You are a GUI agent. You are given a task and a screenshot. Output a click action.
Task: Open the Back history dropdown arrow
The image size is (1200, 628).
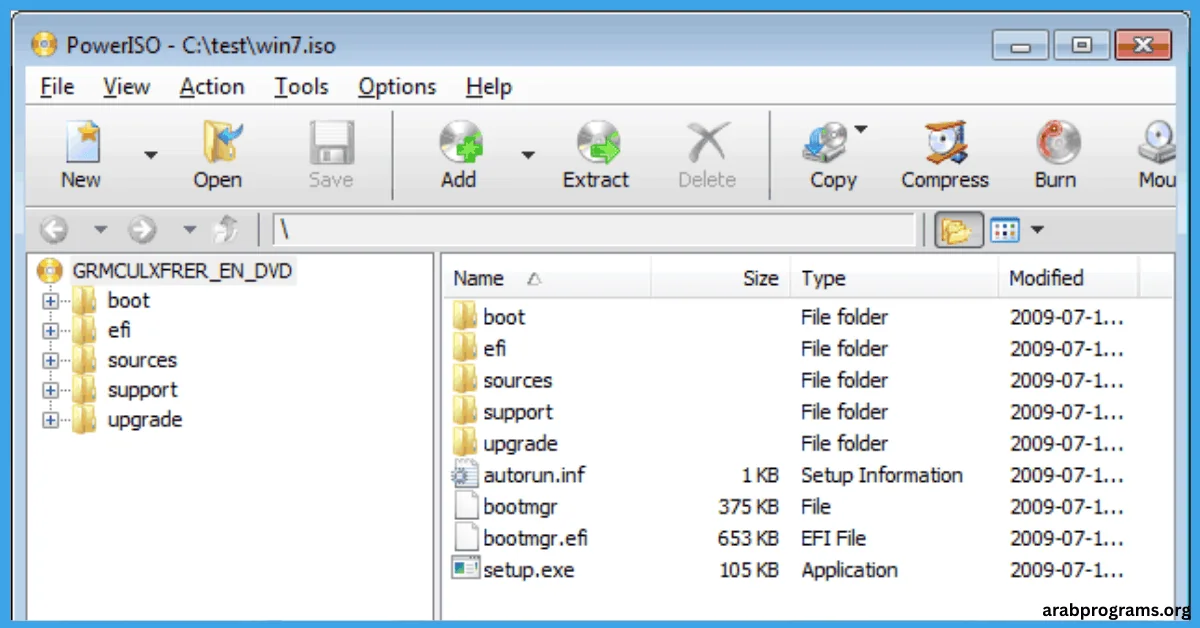tap(100, 231)
